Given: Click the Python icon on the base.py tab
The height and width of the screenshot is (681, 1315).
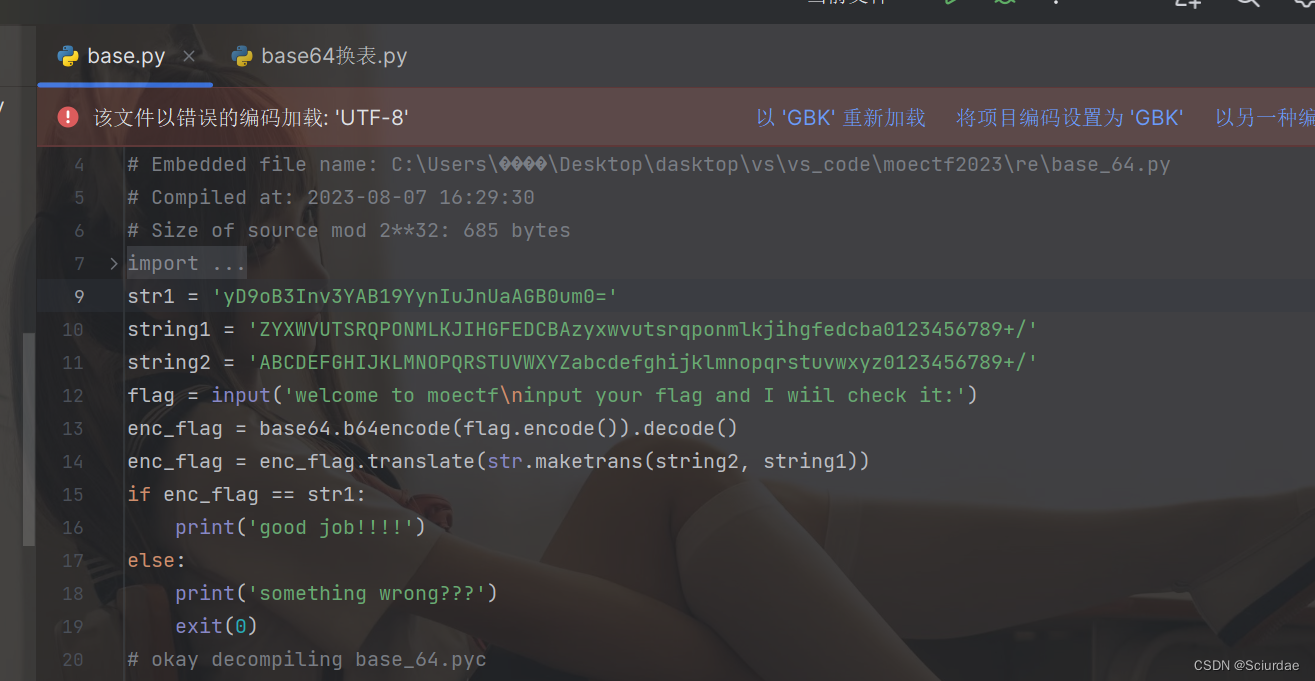Looking at the screenshot, I should pos(67,56).
